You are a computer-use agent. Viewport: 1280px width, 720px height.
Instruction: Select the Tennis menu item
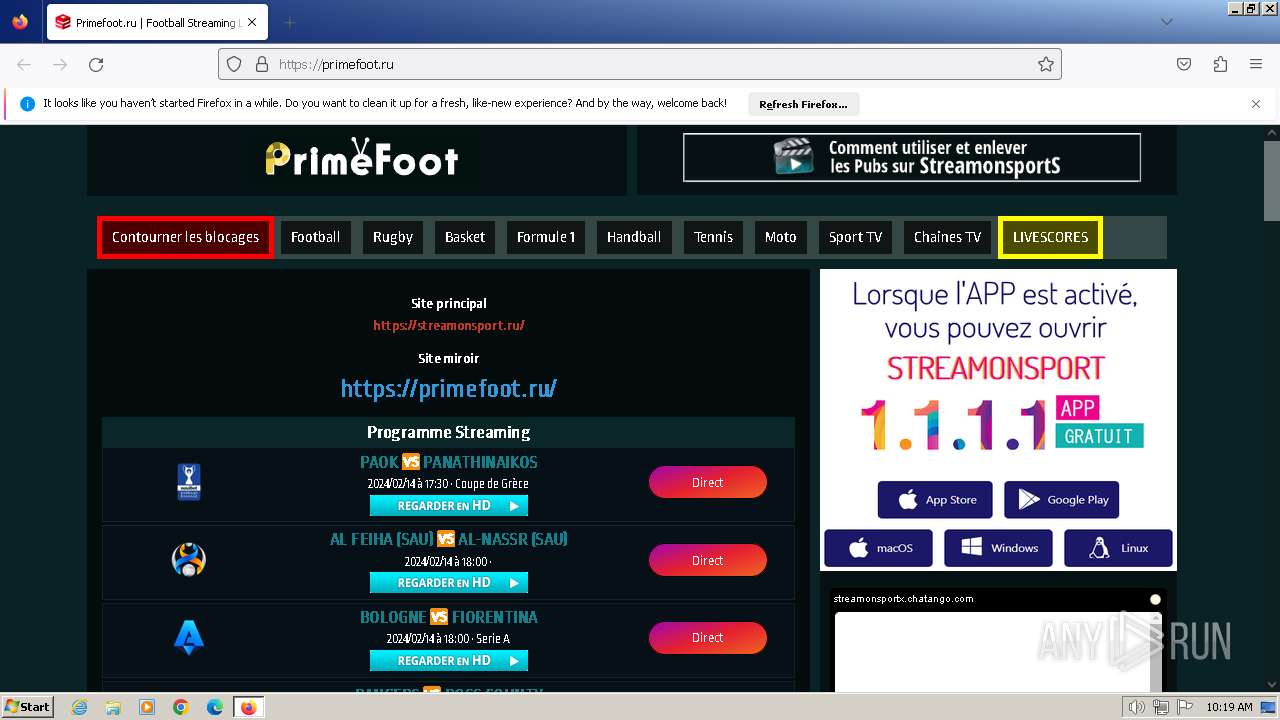[x=713, y=237]
